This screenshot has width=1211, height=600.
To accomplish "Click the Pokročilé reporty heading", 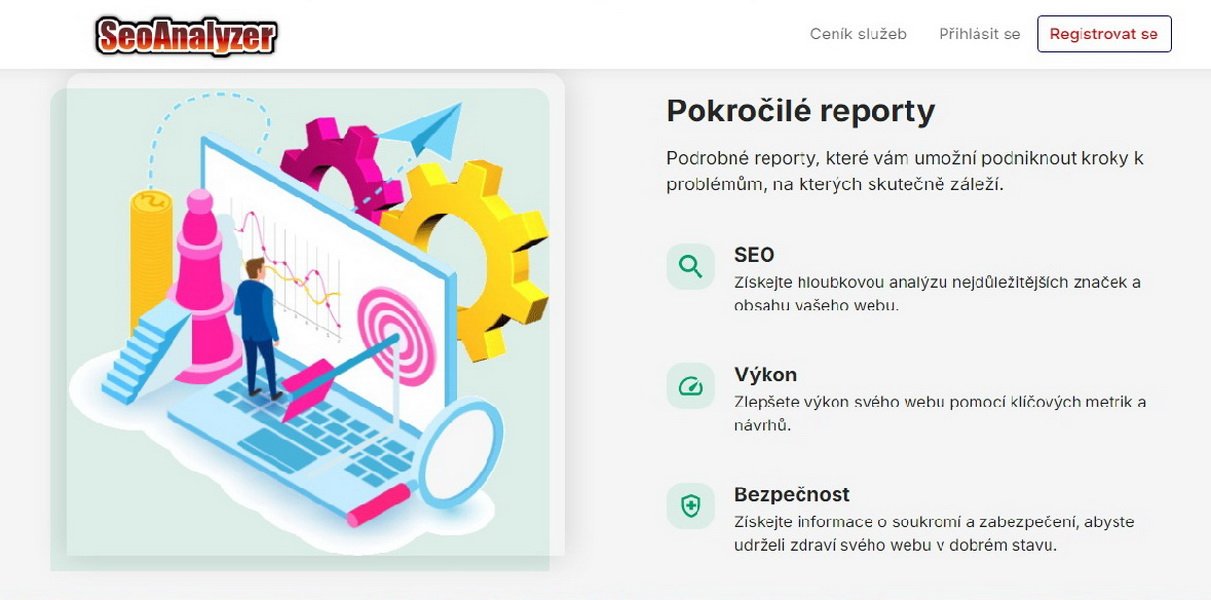I will click(801, 111).
